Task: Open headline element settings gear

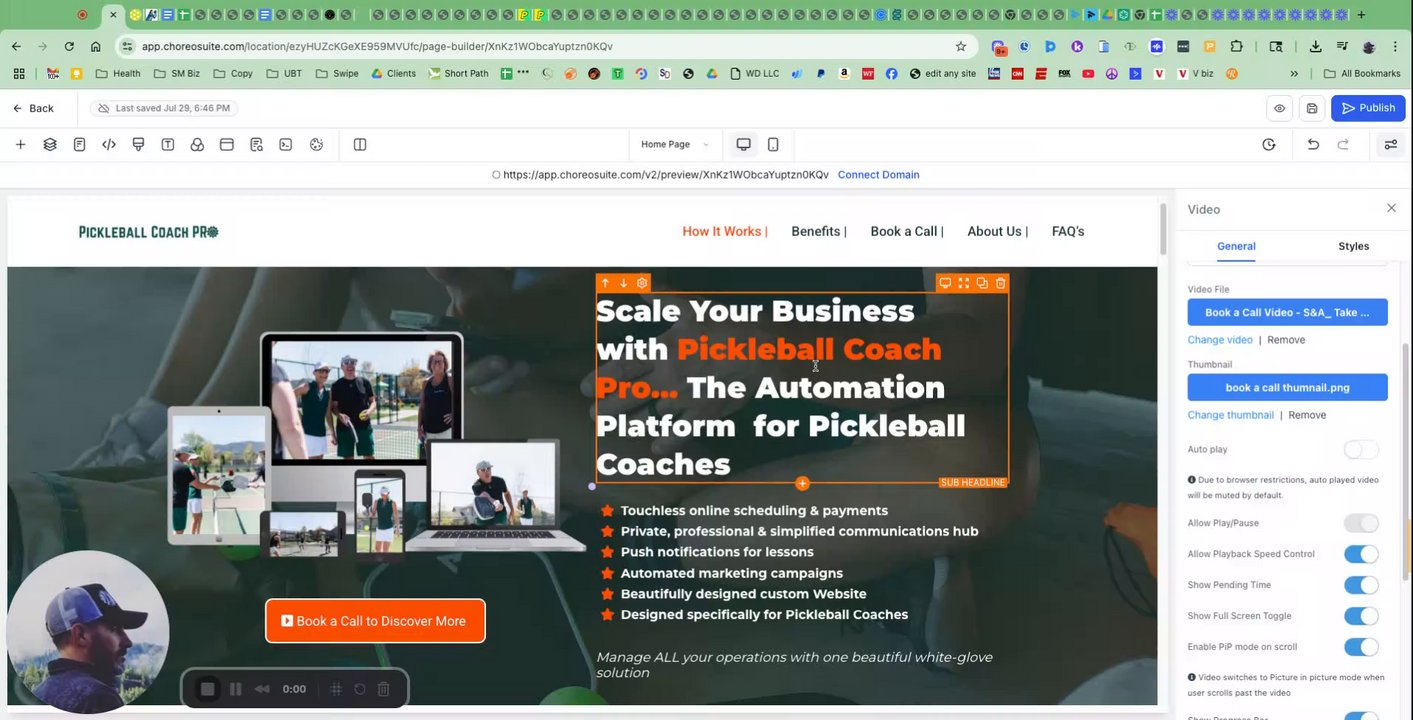Action: click(x=642, y=283)
